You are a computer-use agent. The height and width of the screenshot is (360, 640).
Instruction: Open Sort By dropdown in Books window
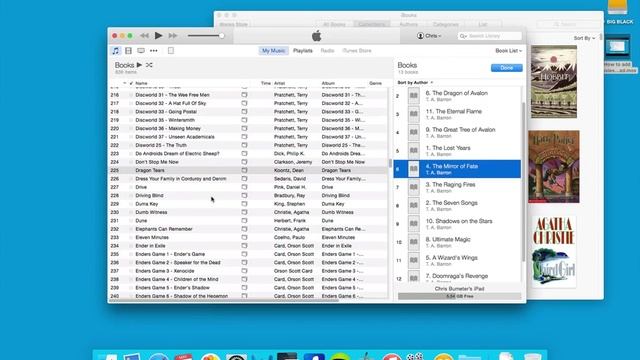click(x=584, y=38)
